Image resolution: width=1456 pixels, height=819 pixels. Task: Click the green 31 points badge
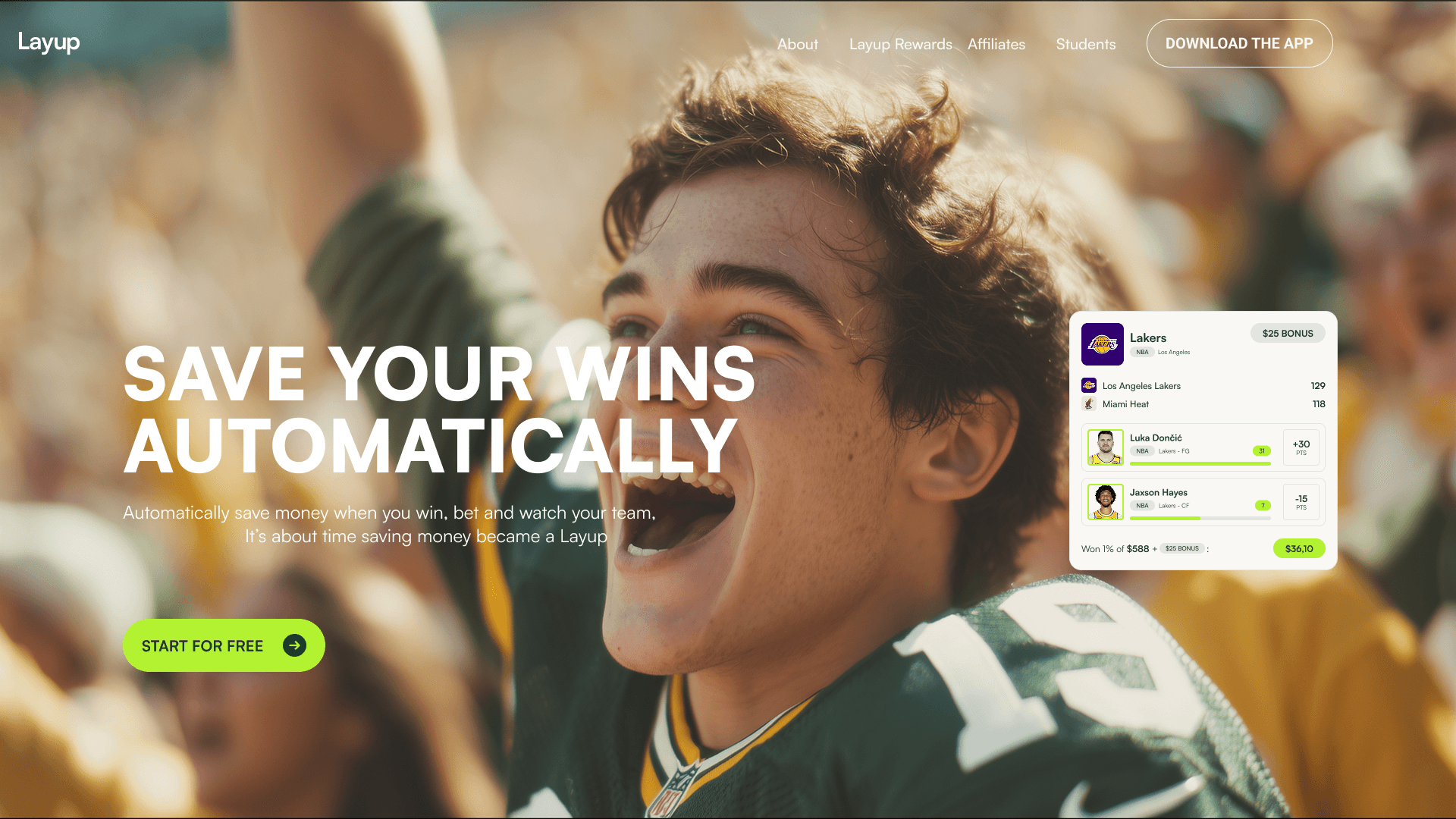point(1262,450)
